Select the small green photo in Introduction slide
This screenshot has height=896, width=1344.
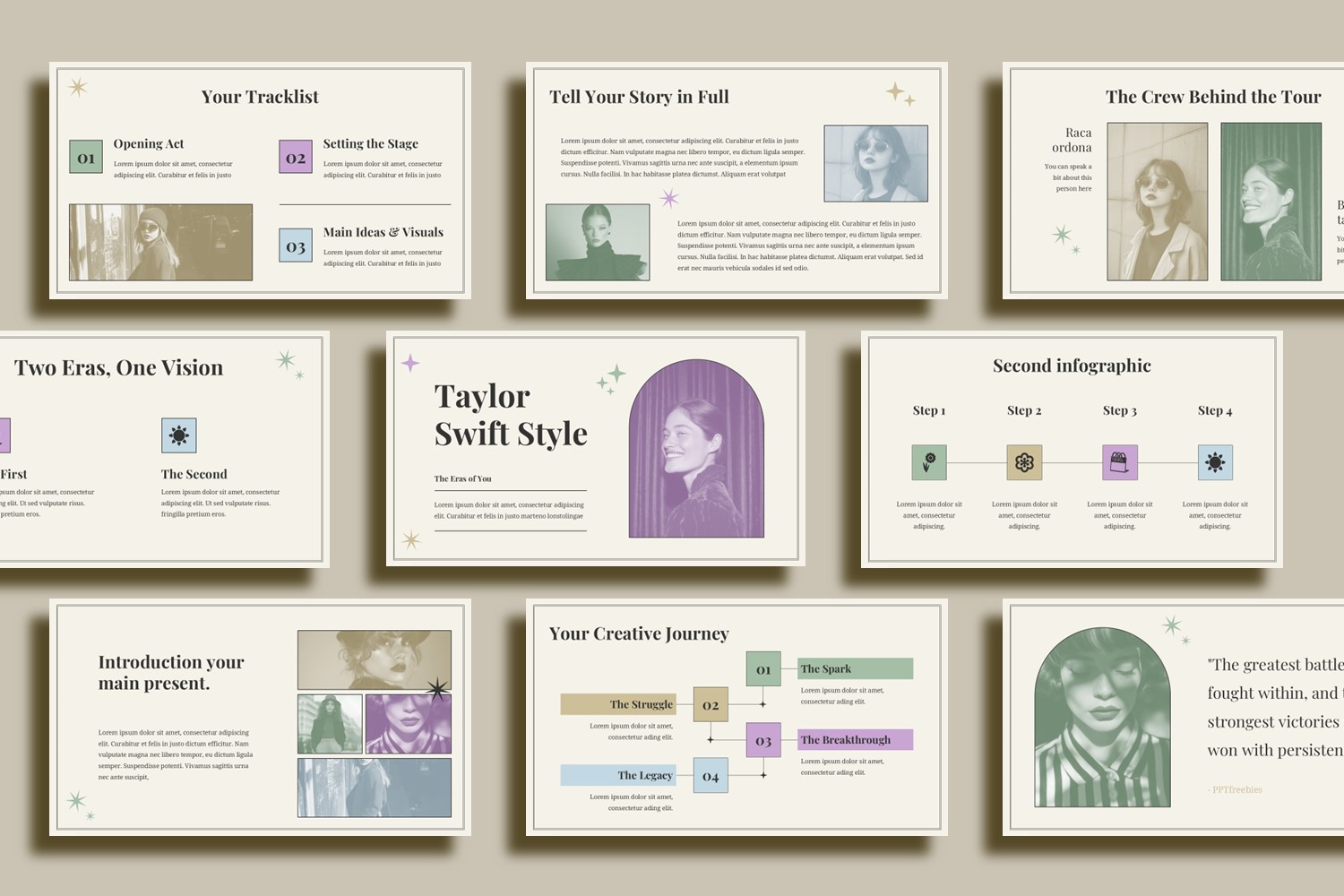(330, 724)
